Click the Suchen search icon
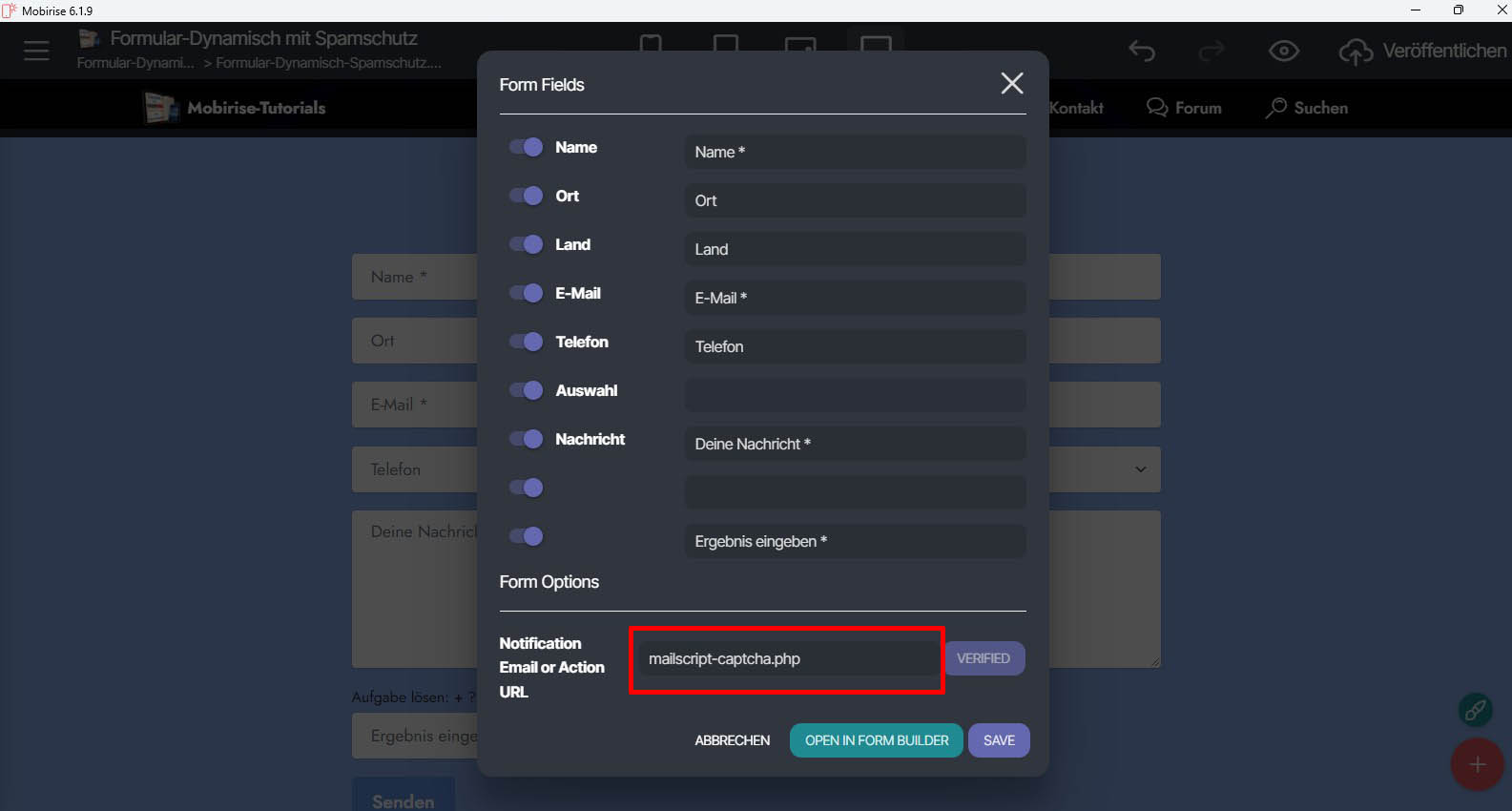This screenshot has height=811, width=1512. [1275, 108]
